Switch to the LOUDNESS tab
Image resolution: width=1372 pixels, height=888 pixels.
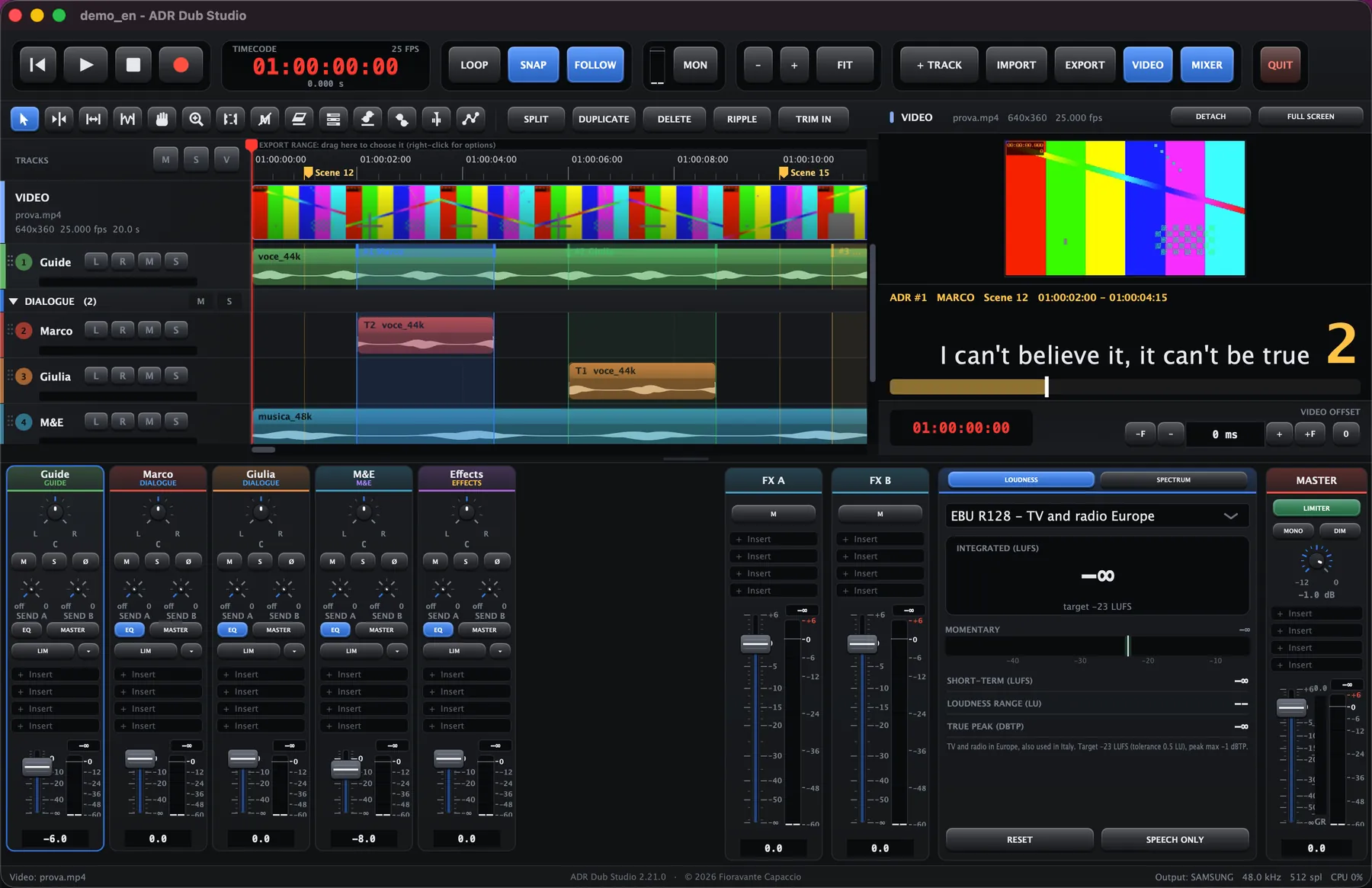1021,479
